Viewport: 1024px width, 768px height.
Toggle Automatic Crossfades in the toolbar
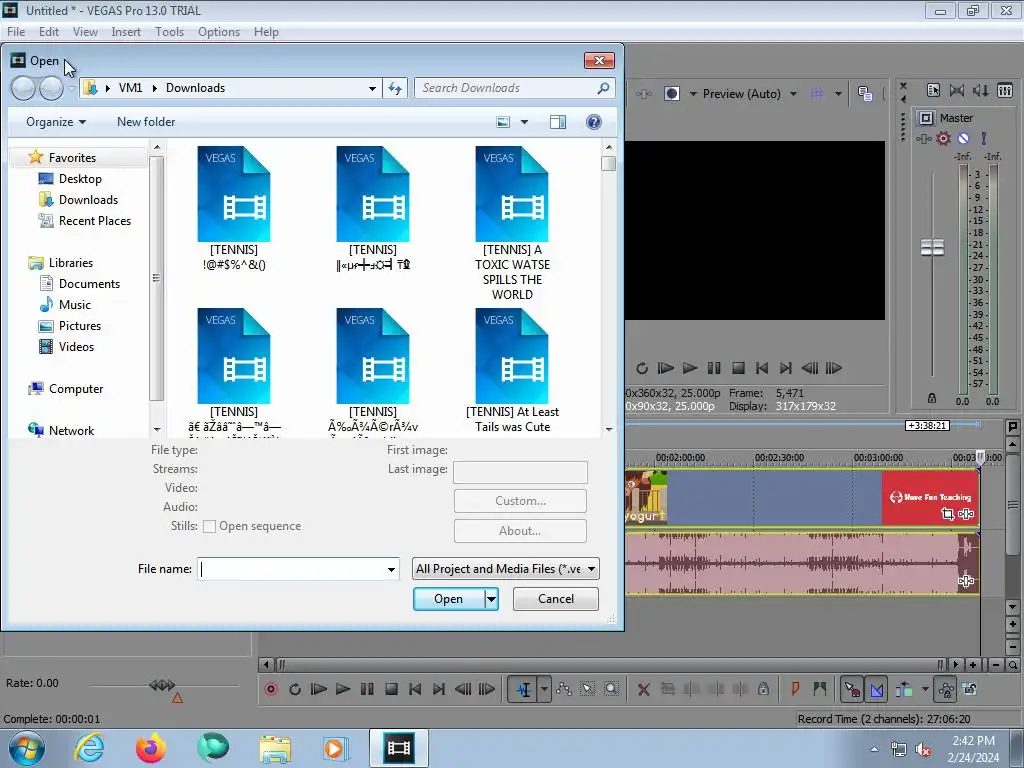[877, 689]
